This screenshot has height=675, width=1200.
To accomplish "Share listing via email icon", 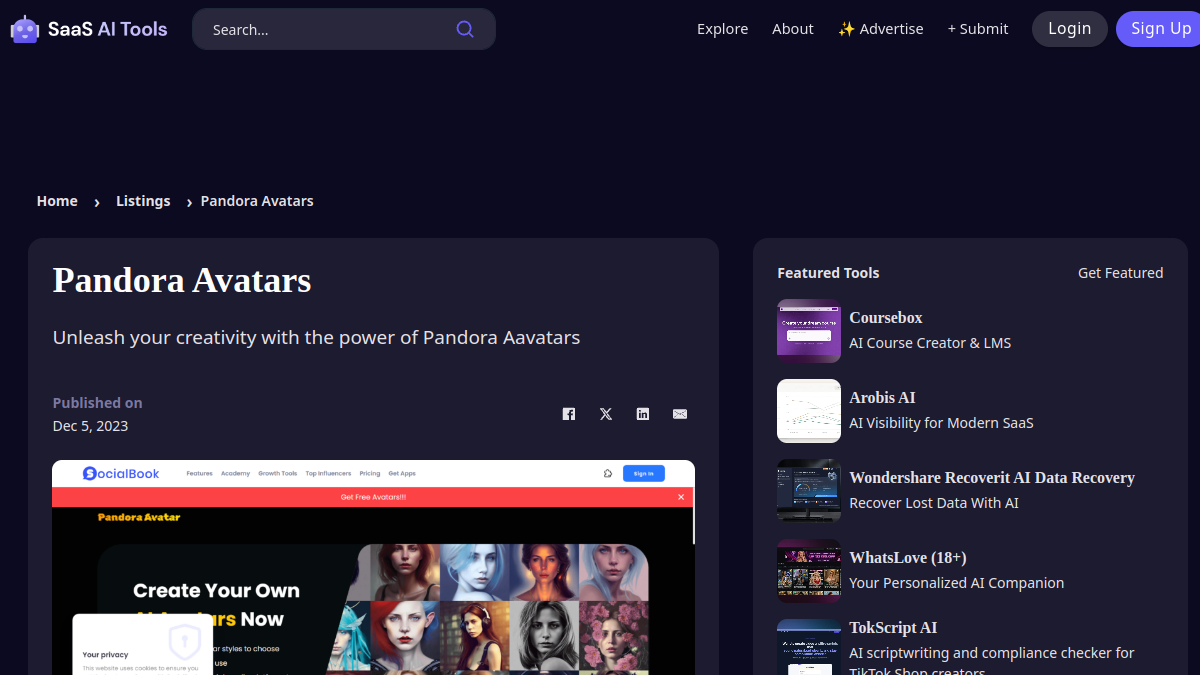I will click(680, 414).
